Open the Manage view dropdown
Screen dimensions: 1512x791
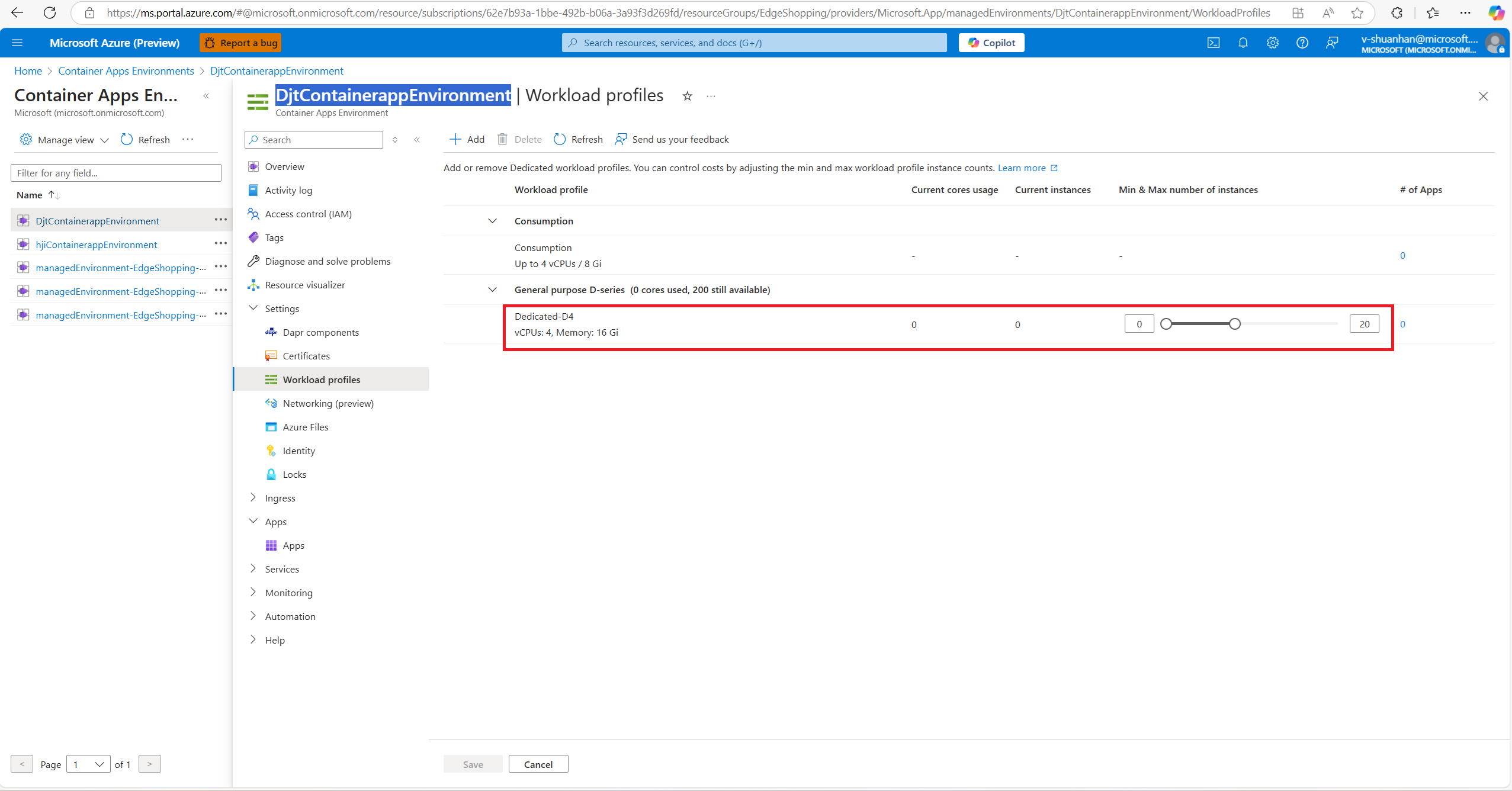64,140
